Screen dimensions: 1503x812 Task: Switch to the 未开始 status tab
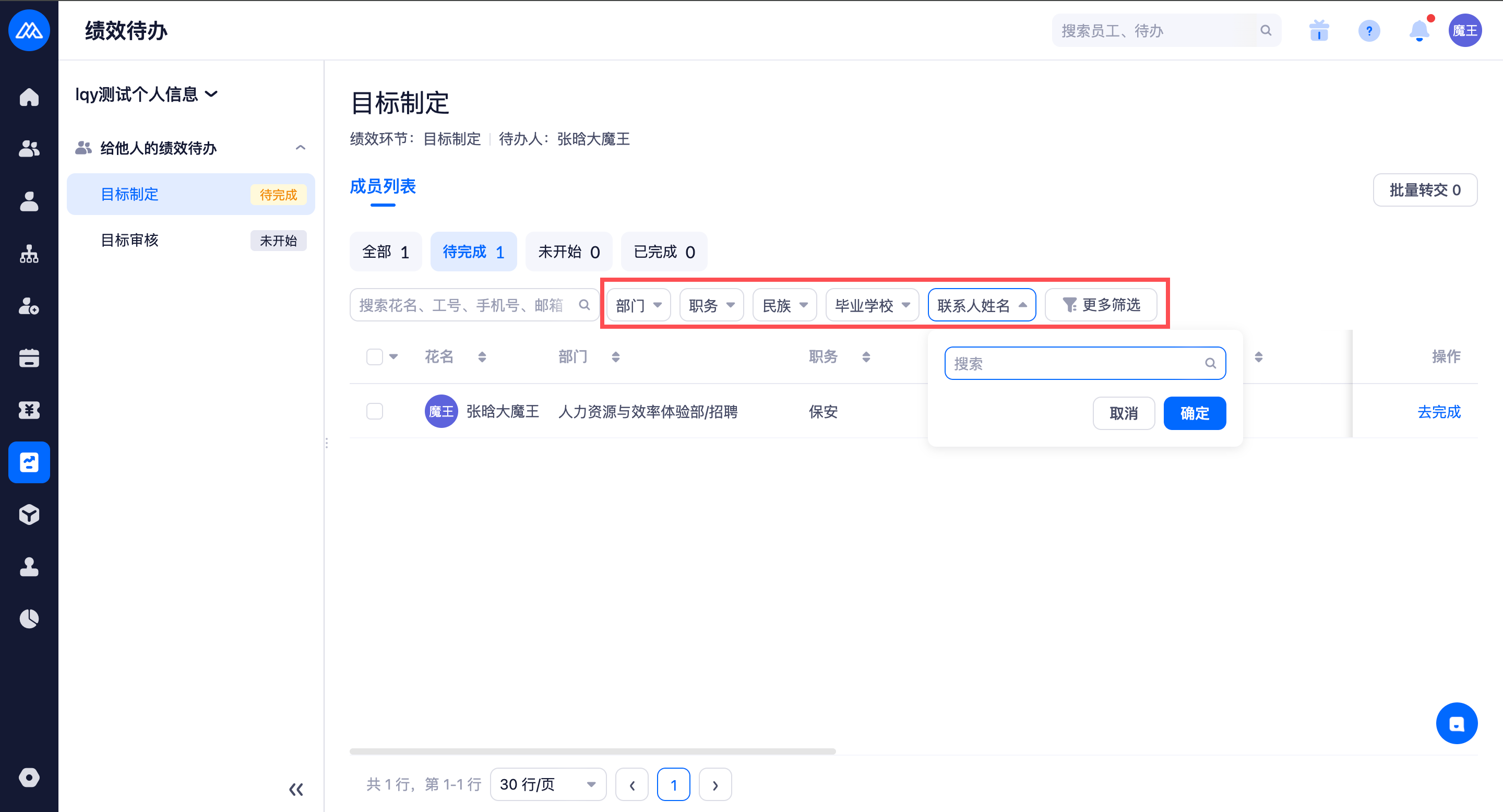pyautogui.click(x=568, y=252)
